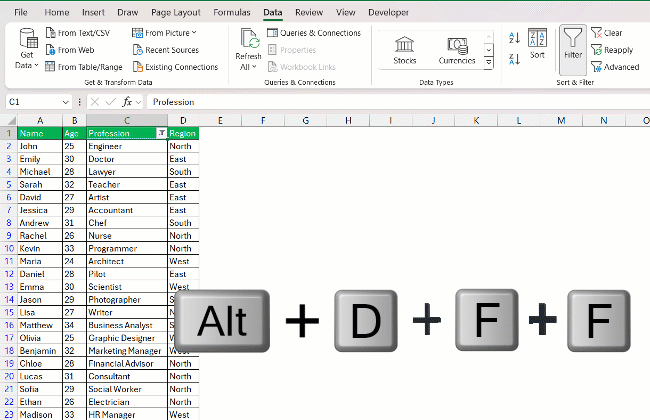Click the Insert Function fx icon
This screenshot has width=650, height=420.
pos(127,102)
